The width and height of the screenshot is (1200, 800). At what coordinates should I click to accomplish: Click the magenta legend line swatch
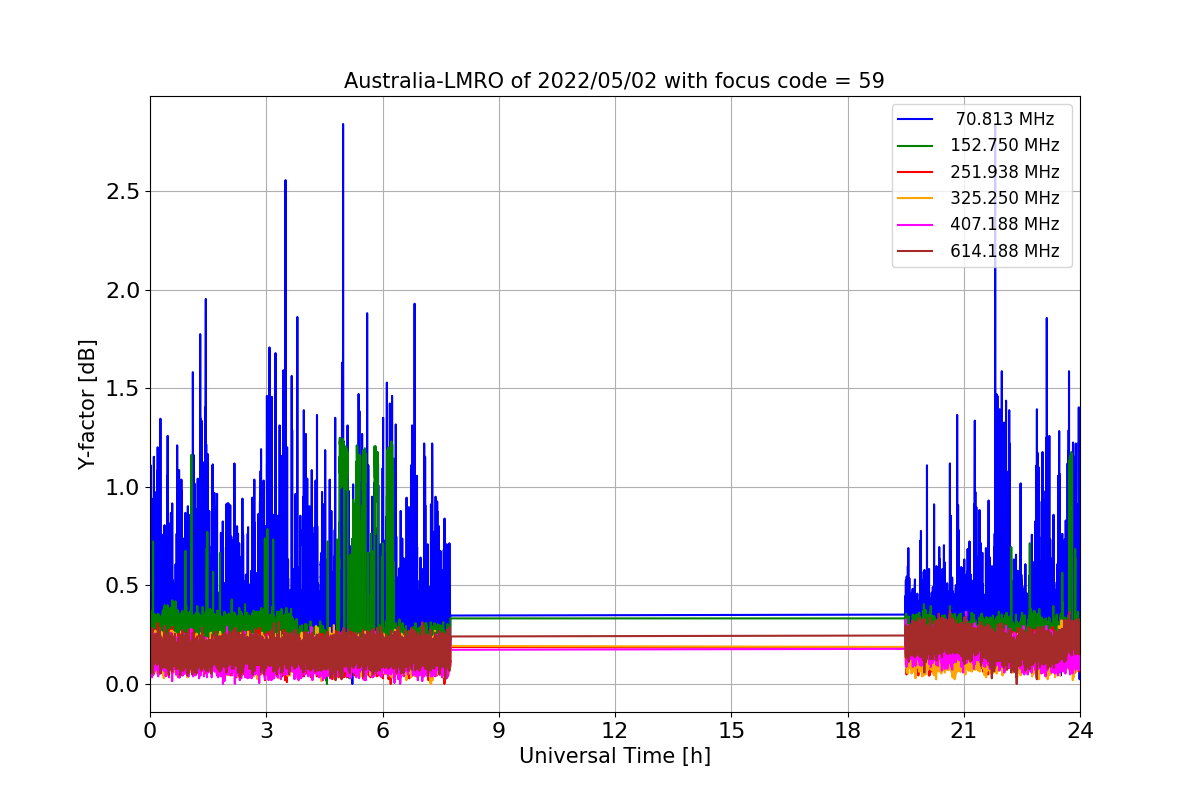coord(916,225)
